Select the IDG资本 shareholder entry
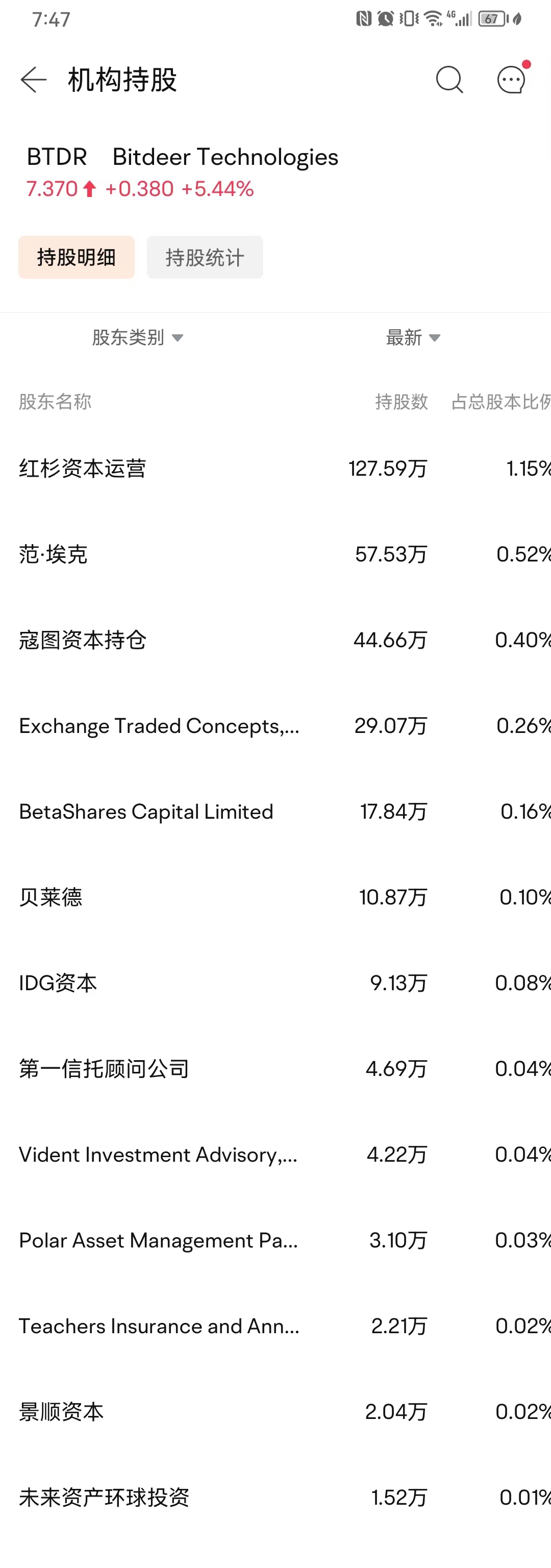 point(57,983)
